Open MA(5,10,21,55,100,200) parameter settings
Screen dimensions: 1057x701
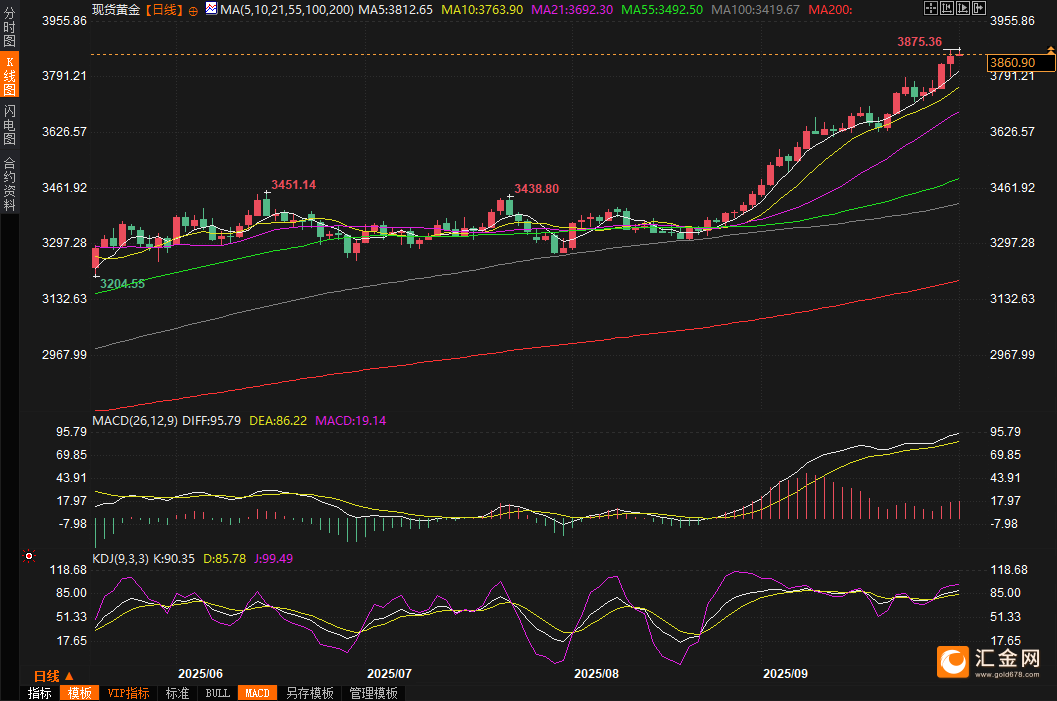[x=286, y=9]
